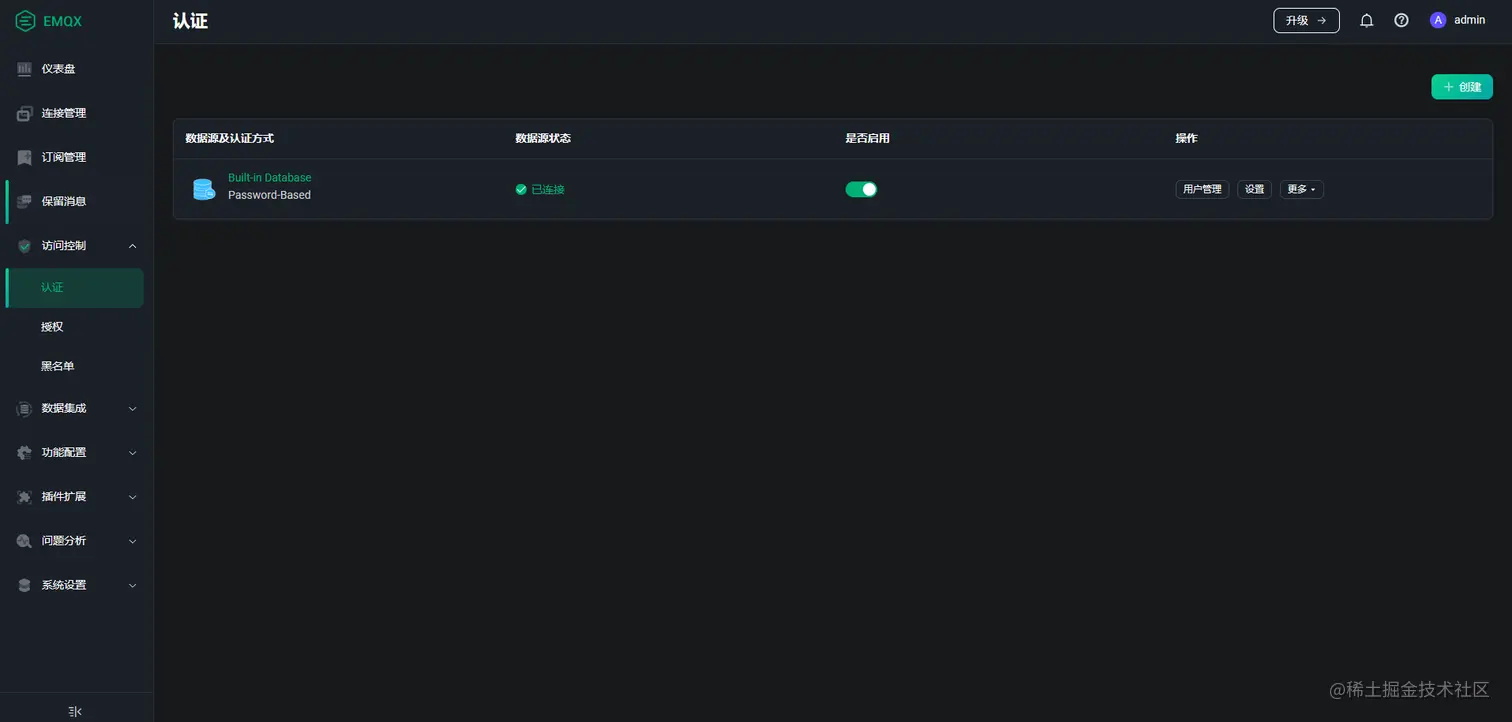Click the admin avatar icon
The image size is (1512, 722).
[x=1438, y=20]
